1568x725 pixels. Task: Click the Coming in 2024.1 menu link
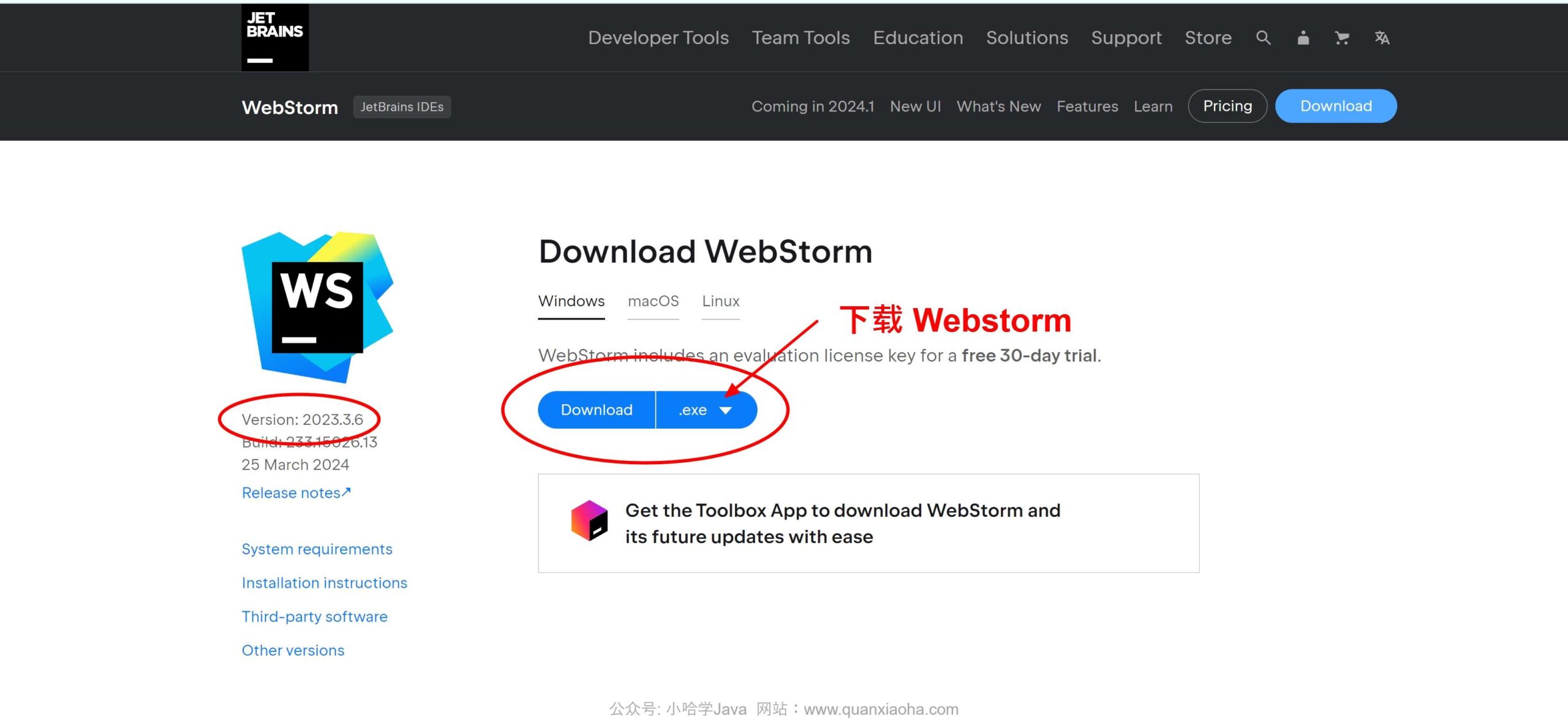coord(814,105)
